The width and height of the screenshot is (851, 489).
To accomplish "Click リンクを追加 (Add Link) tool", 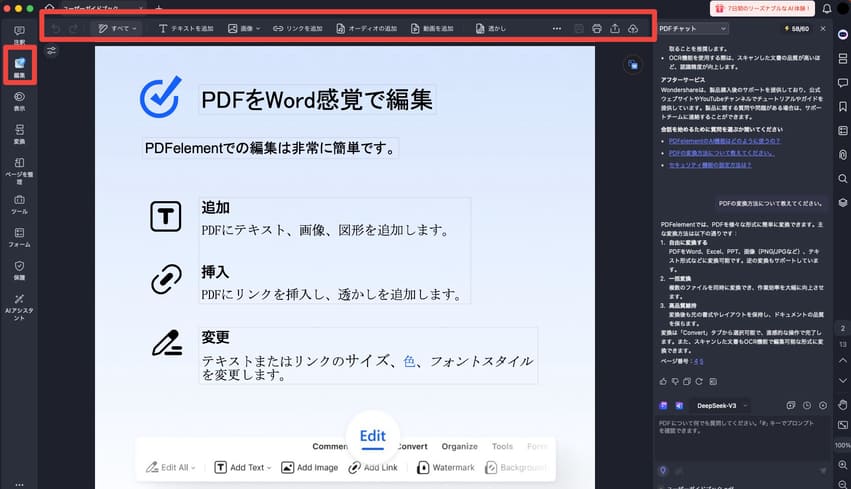I will (297, 28).
